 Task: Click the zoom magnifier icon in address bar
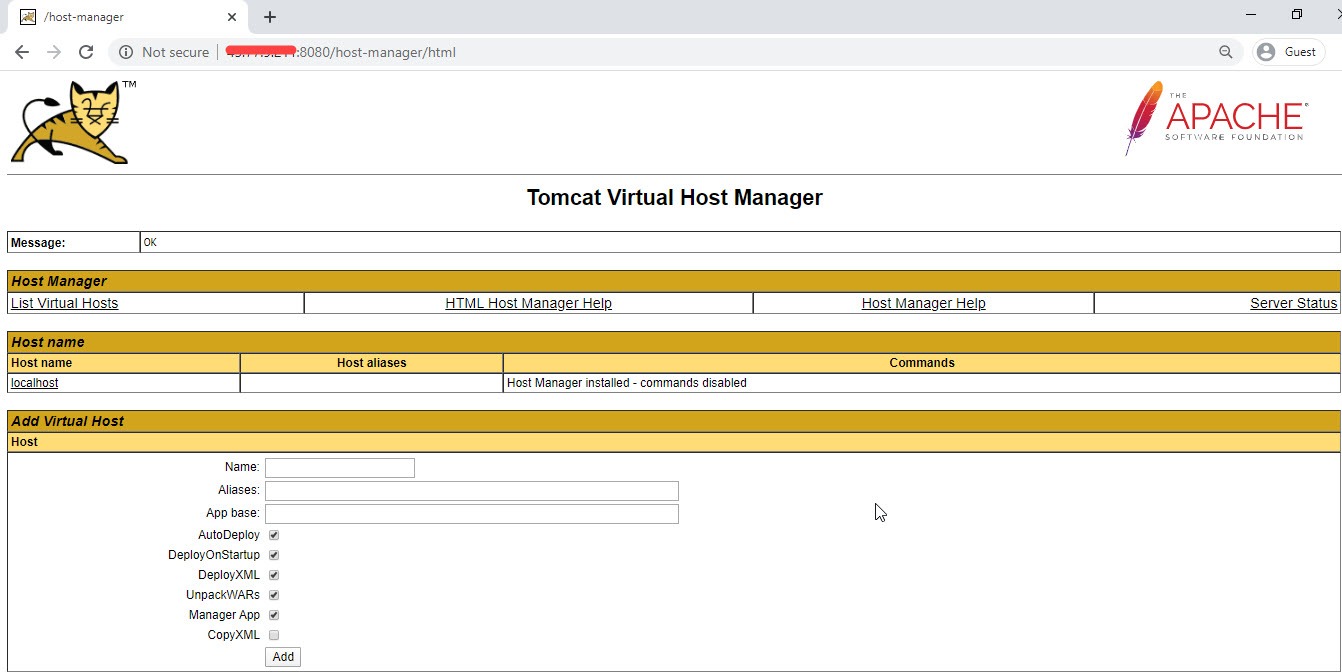pyautogui.click(x=1226, y=52)
